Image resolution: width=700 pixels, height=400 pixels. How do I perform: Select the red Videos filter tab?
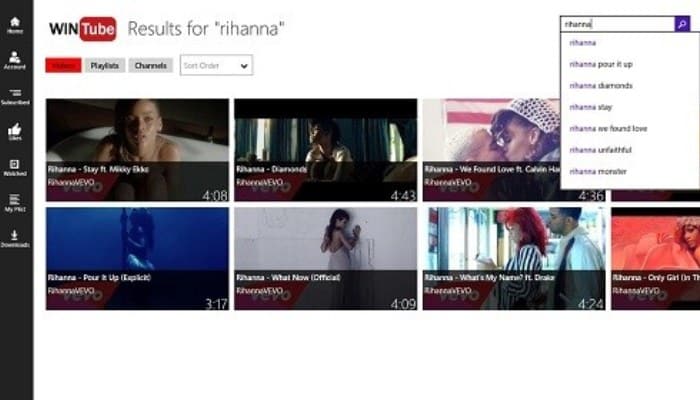(x=63, y=65)
